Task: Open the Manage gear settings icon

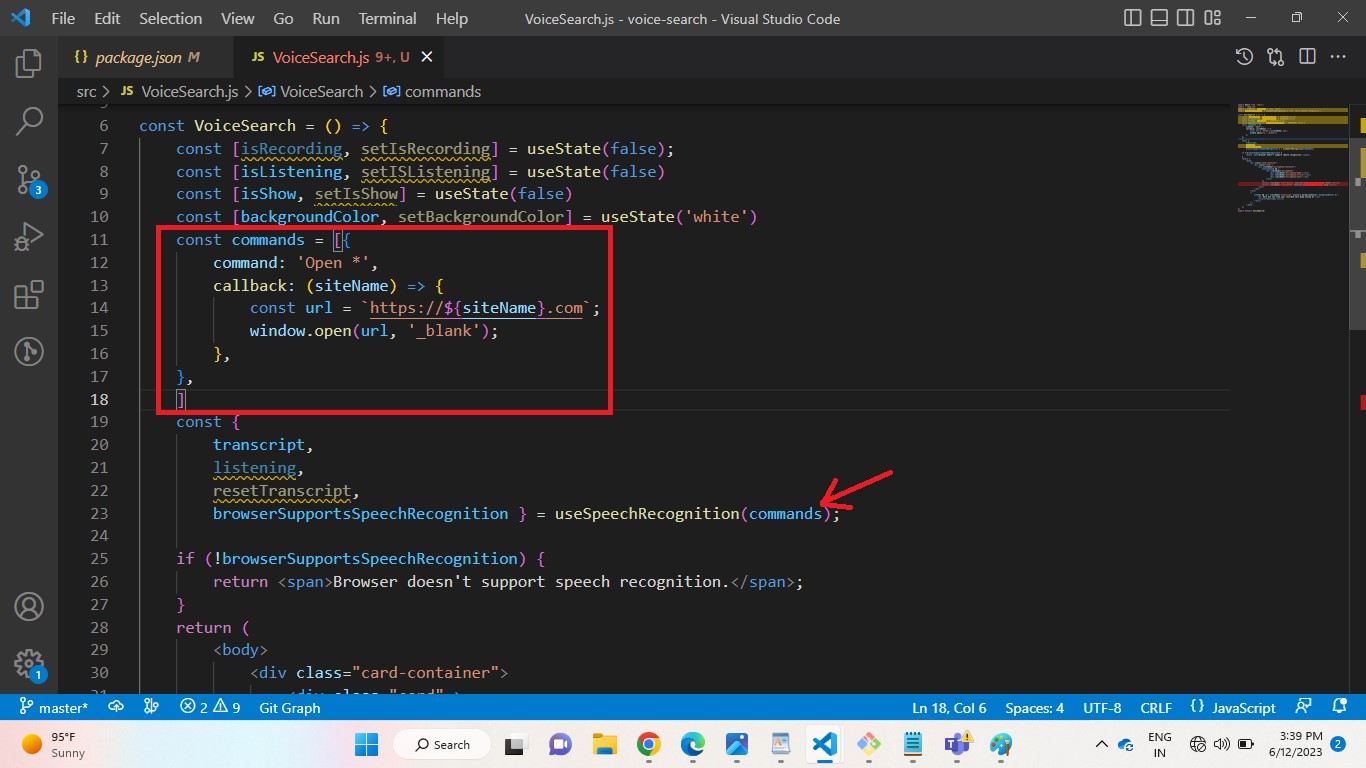Action: [28, 663]
